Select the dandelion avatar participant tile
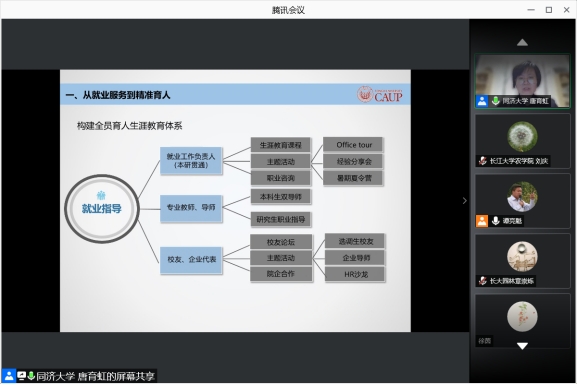The image size is (577, 385). click(522, 141)
